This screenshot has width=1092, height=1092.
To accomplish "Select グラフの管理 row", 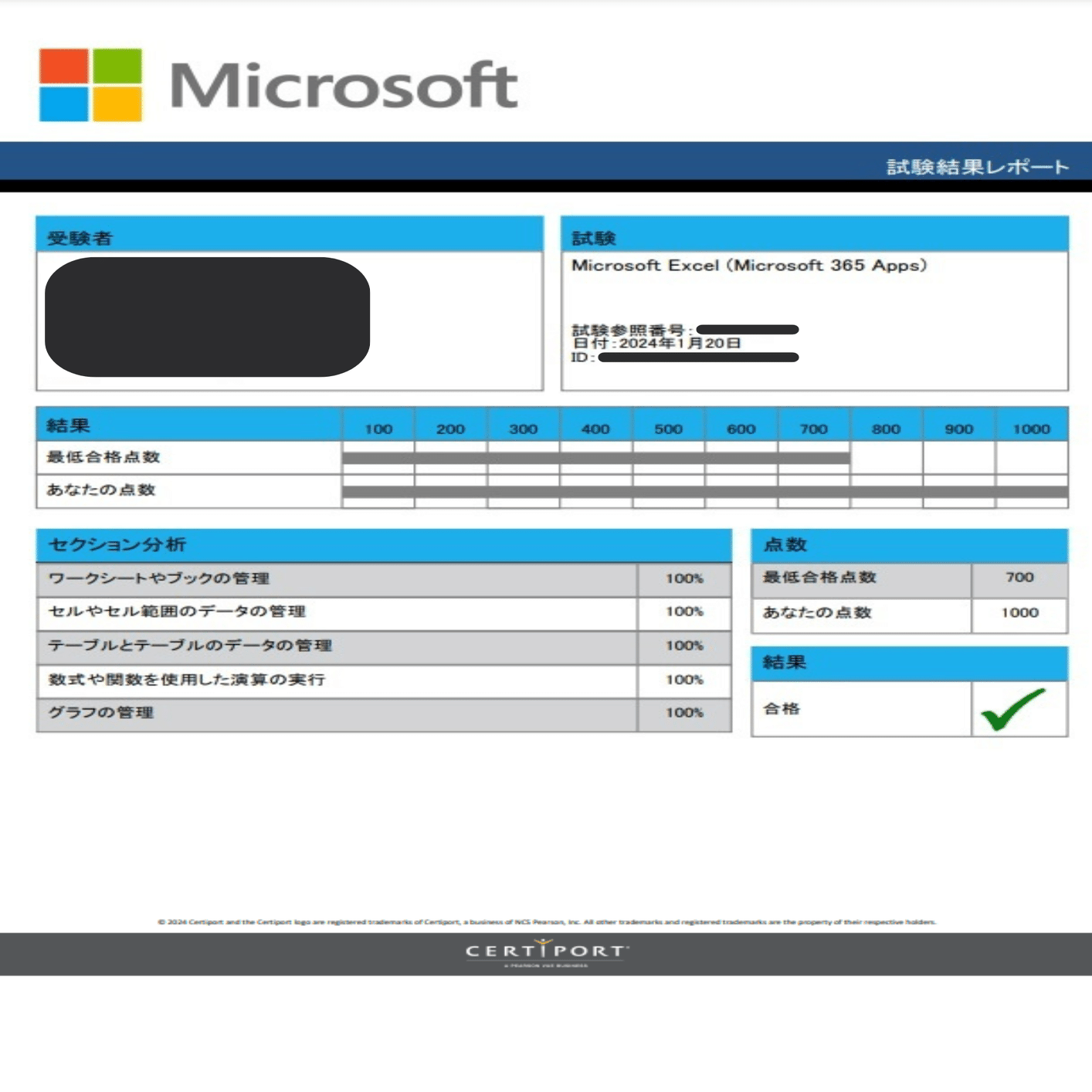I will [x=384, y=714].
